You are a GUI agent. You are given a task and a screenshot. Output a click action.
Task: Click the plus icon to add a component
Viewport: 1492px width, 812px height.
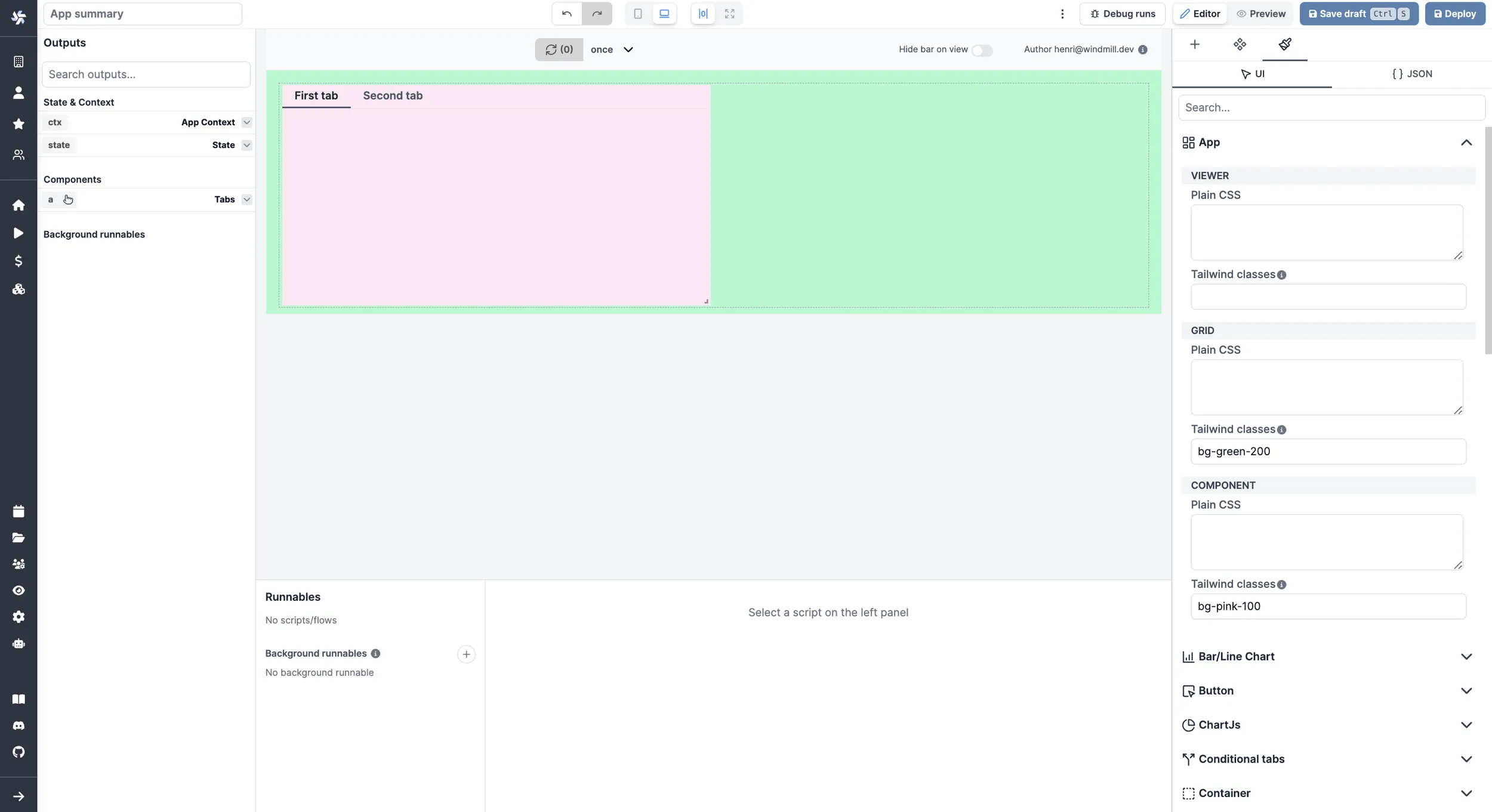coord(1195,44)
